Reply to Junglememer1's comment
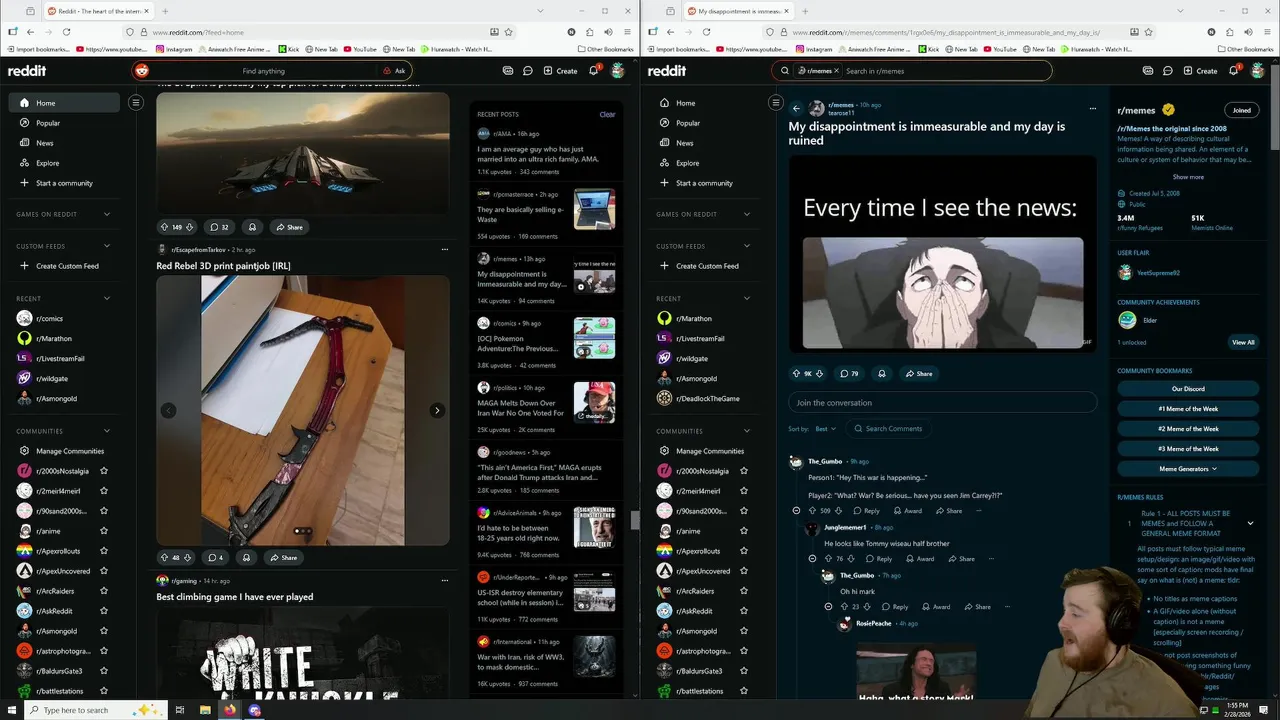This screenshot has width=1280, height=720. pyautogui.click(x=878, y=559)
